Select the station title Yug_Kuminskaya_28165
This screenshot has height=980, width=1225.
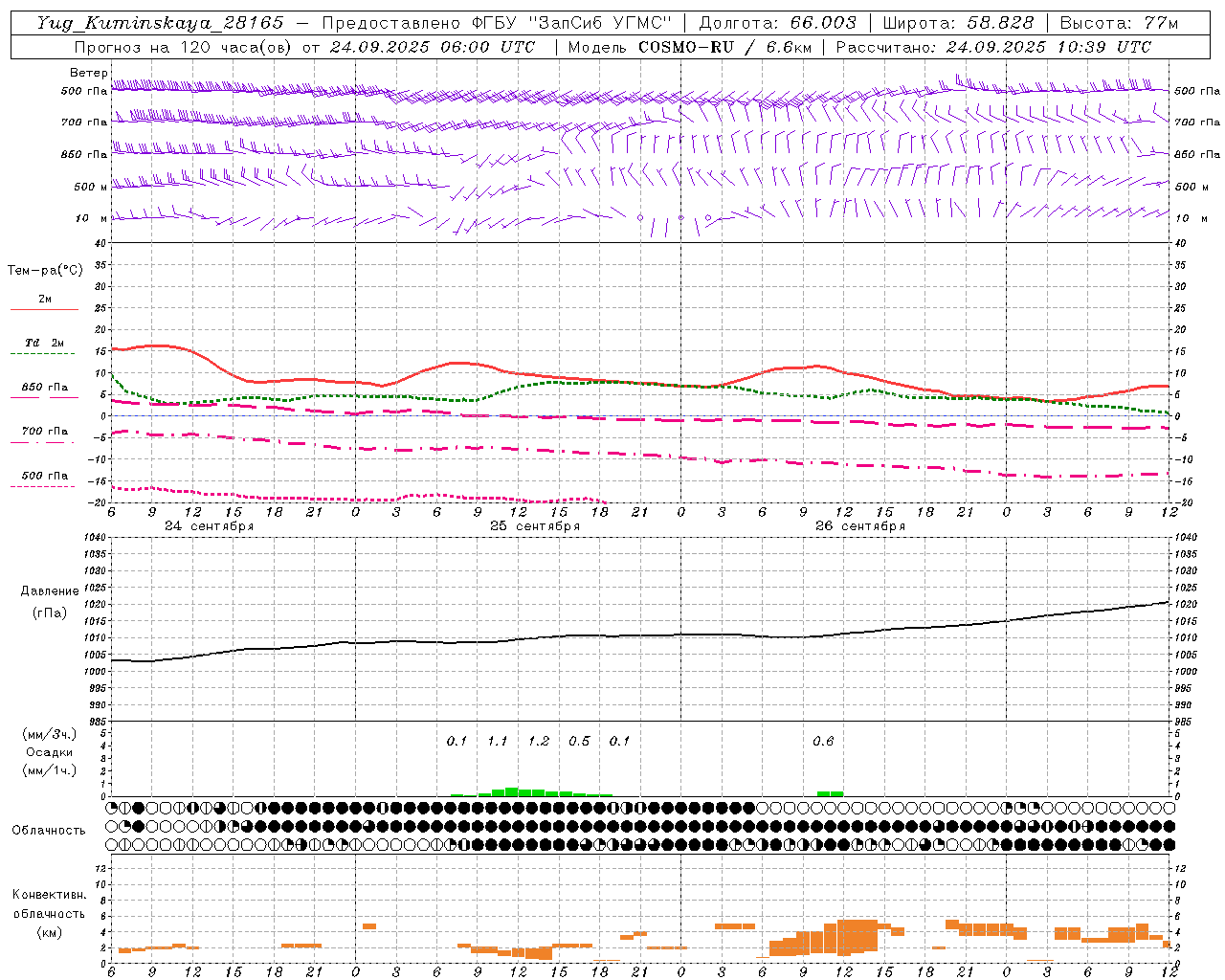160,23
